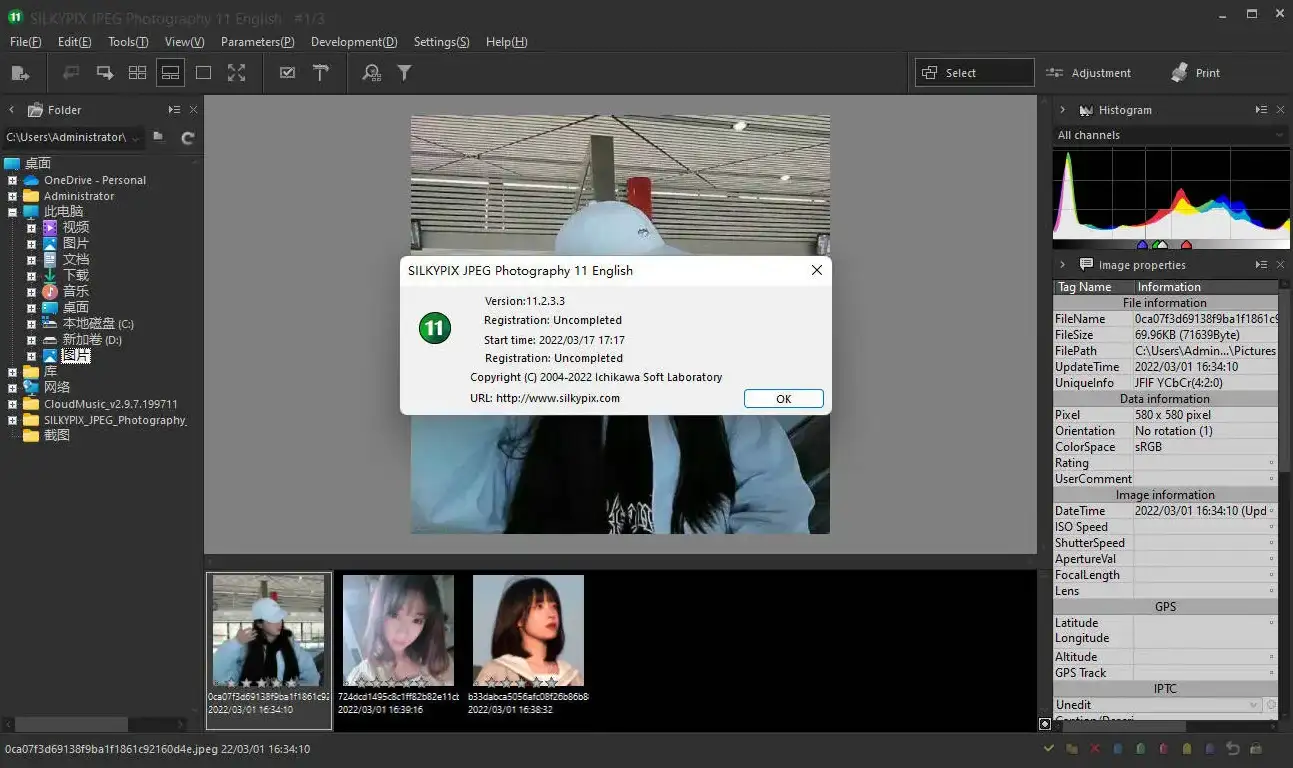The height and width of the screenshot is (768, 1293).
Task: Select the rotate counterclockwise icon on status bar
Action: (1232, 748)
